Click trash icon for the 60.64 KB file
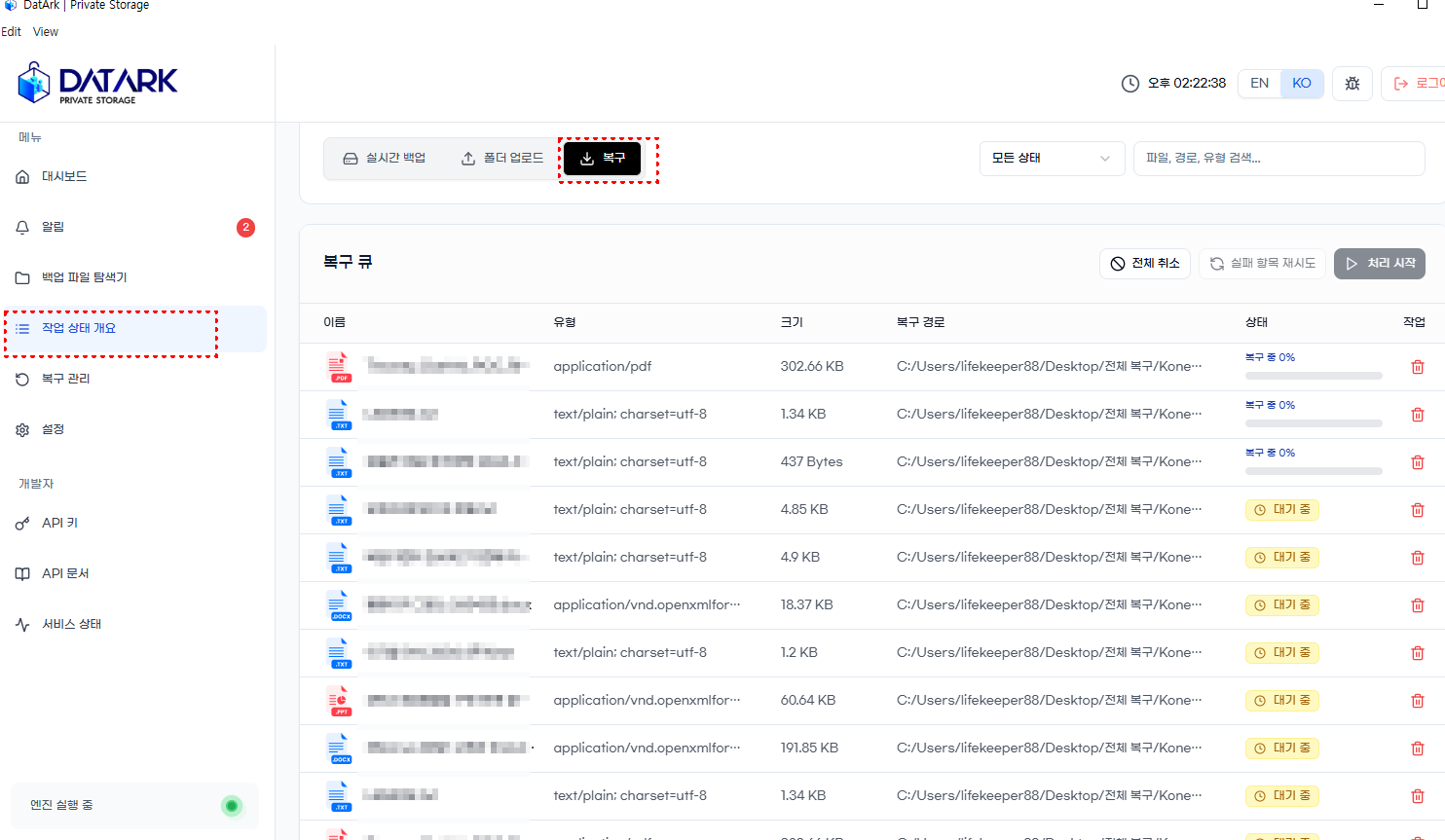The image size is (1445, 840). click(1418, 701)
